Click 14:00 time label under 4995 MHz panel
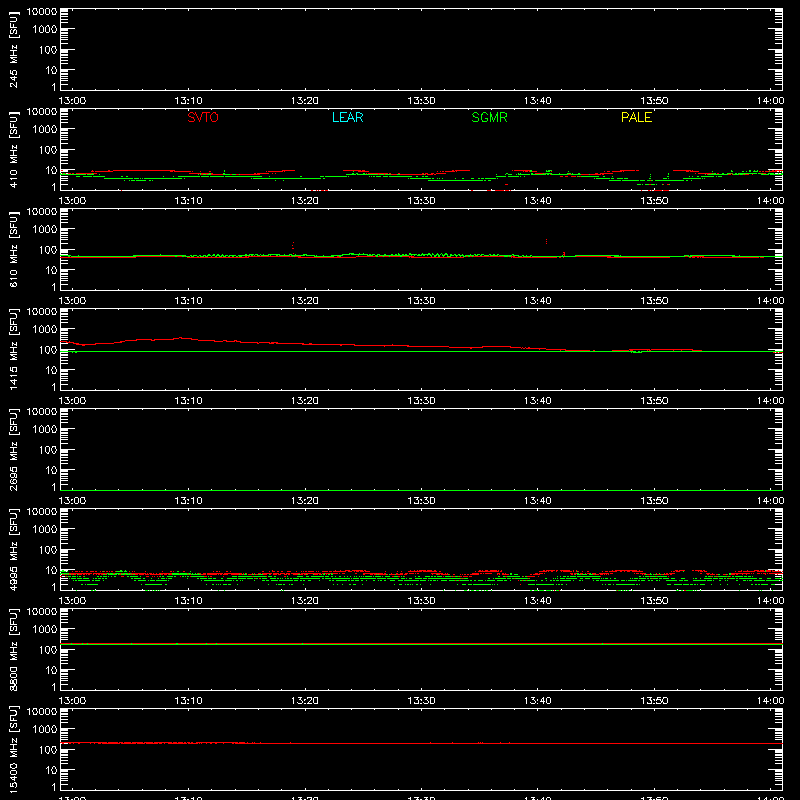Image resolution: width=800 pixels, height=800 pixels. 770,601
